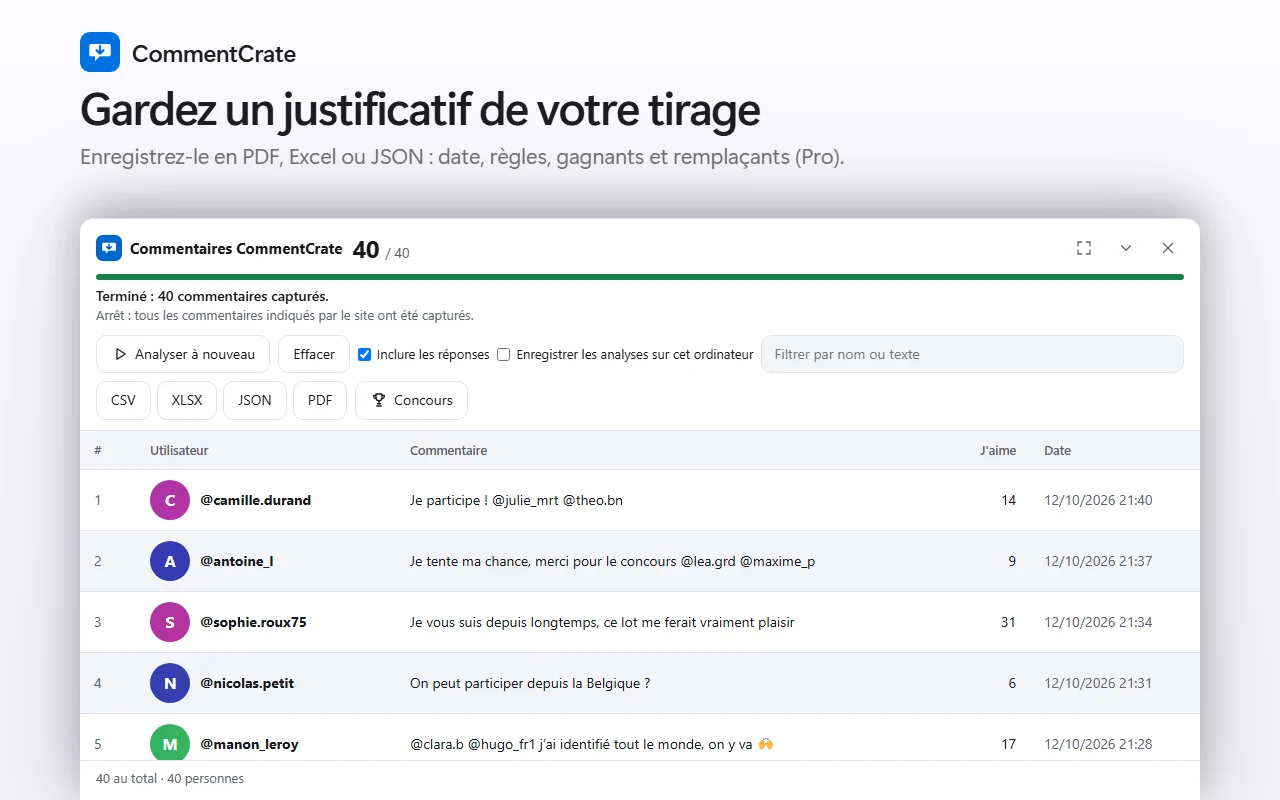Click the date '12/10/2026 21:40'

coord(1098,500)
